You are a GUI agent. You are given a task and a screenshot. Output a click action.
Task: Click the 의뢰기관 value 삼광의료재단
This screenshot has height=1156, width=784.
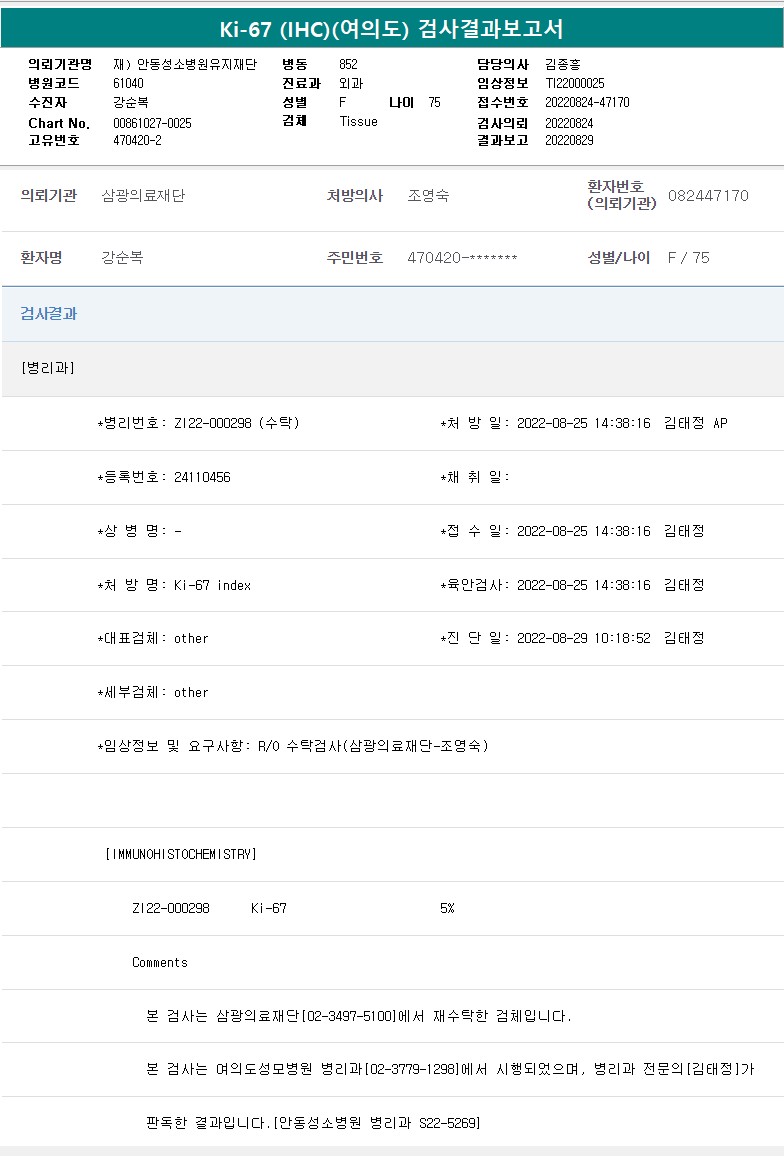point(143,196)
